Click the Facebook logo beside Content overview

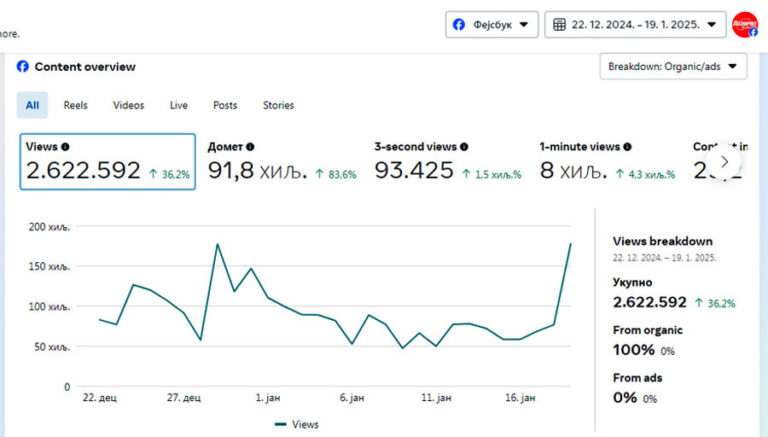pos(23,67)
